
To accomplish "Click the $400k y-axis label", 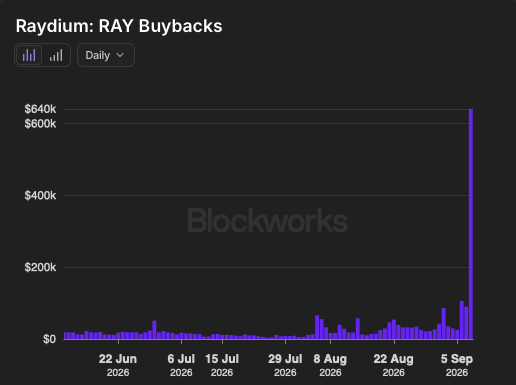I will tap(40, 195).
